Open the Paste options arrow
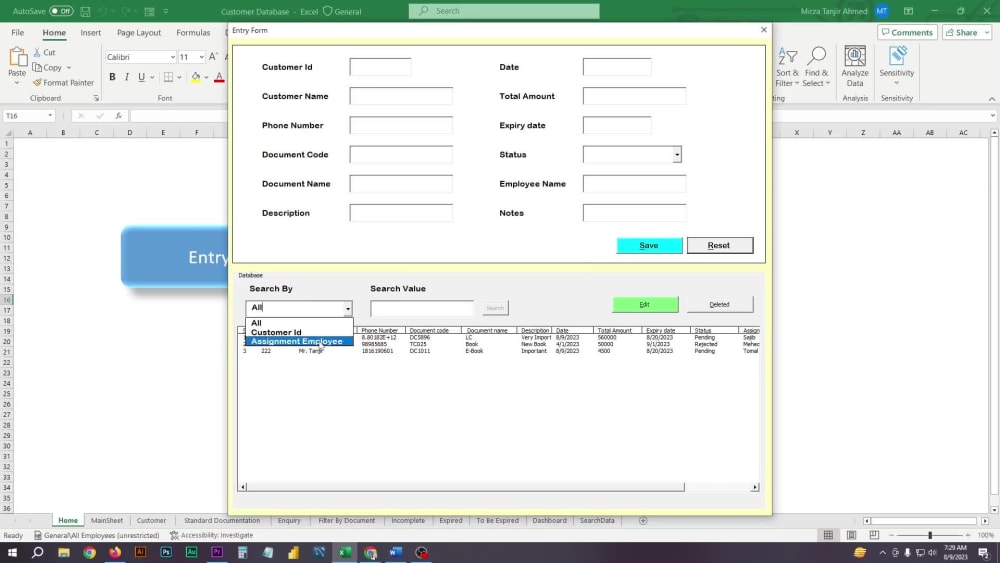Image resolution: width=1000 pixels, height=563 pixels. click(x=17, y=83)
